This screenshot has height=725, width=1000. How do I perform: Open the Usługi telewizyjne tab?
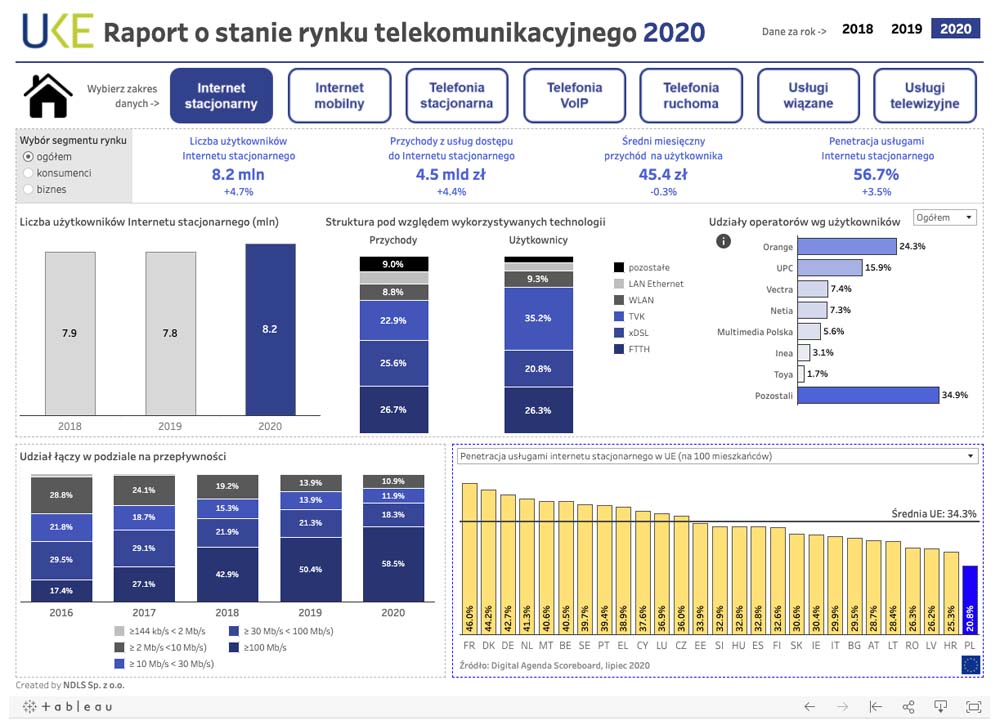(925, 96)
